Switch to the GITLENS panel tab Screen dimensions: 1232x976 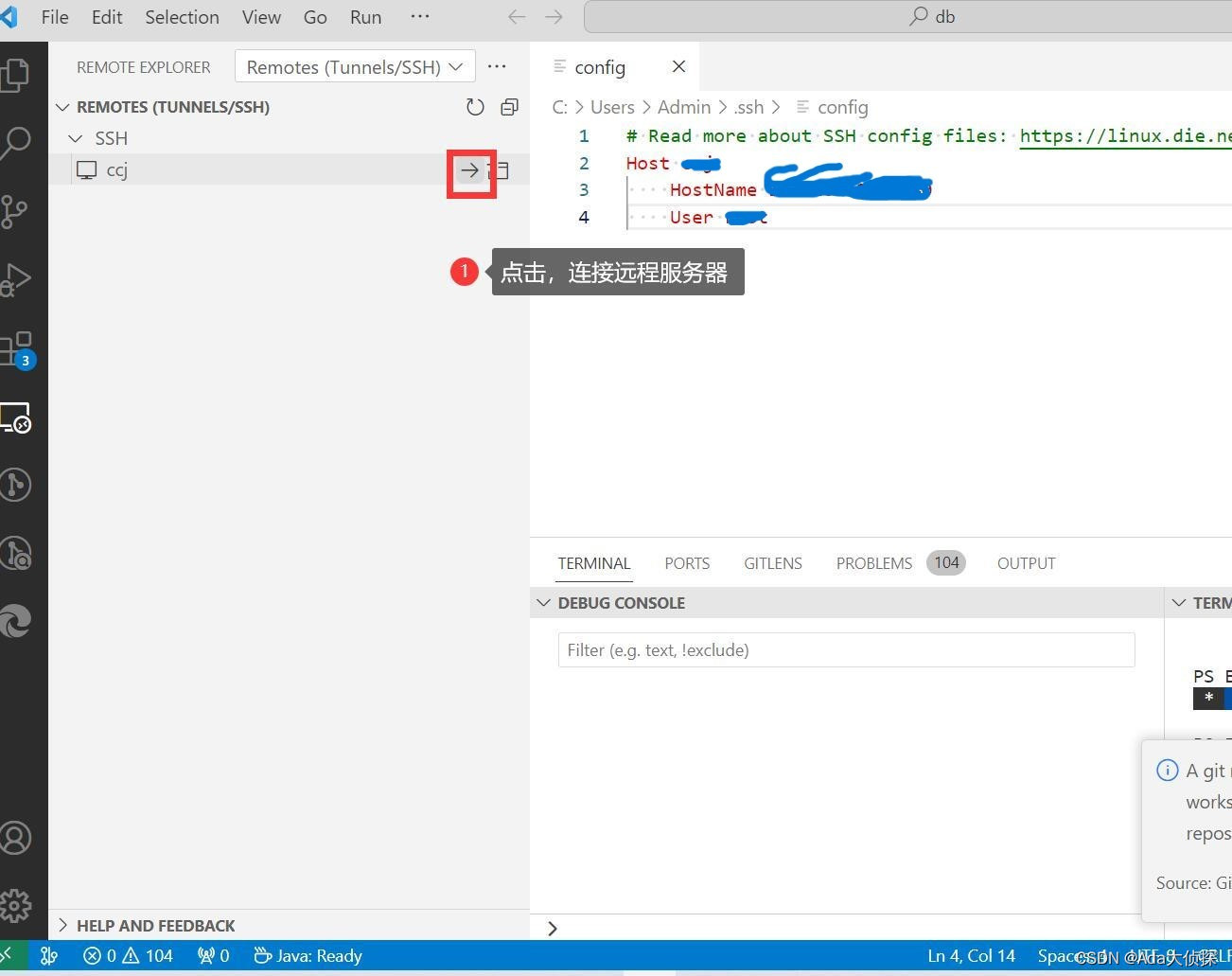773,563
